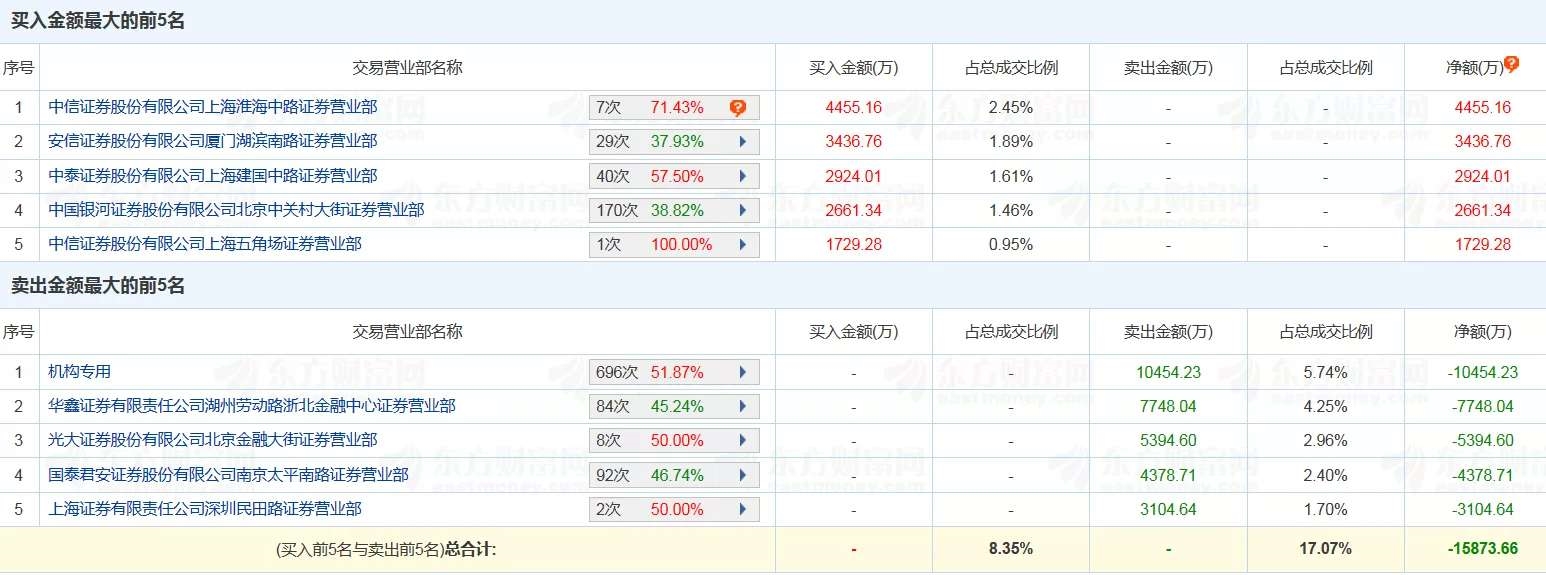Open 中信证券上海淮海中路证券营业部 link
Viewport: 1546px width, 575px height.
[213, 107]
